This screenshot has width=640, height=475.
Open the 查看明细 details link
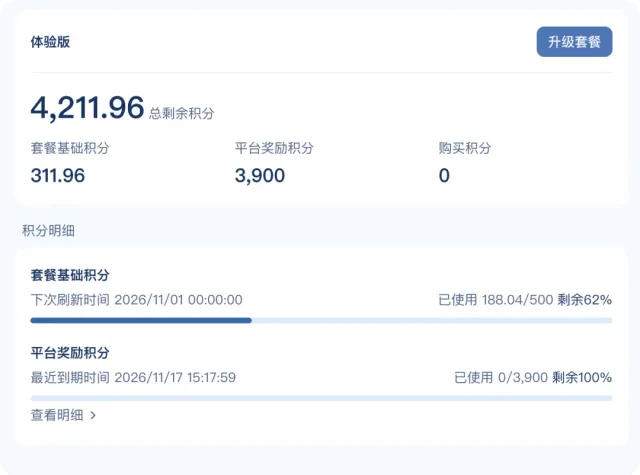pyautogui.click(x=57, y=415)
